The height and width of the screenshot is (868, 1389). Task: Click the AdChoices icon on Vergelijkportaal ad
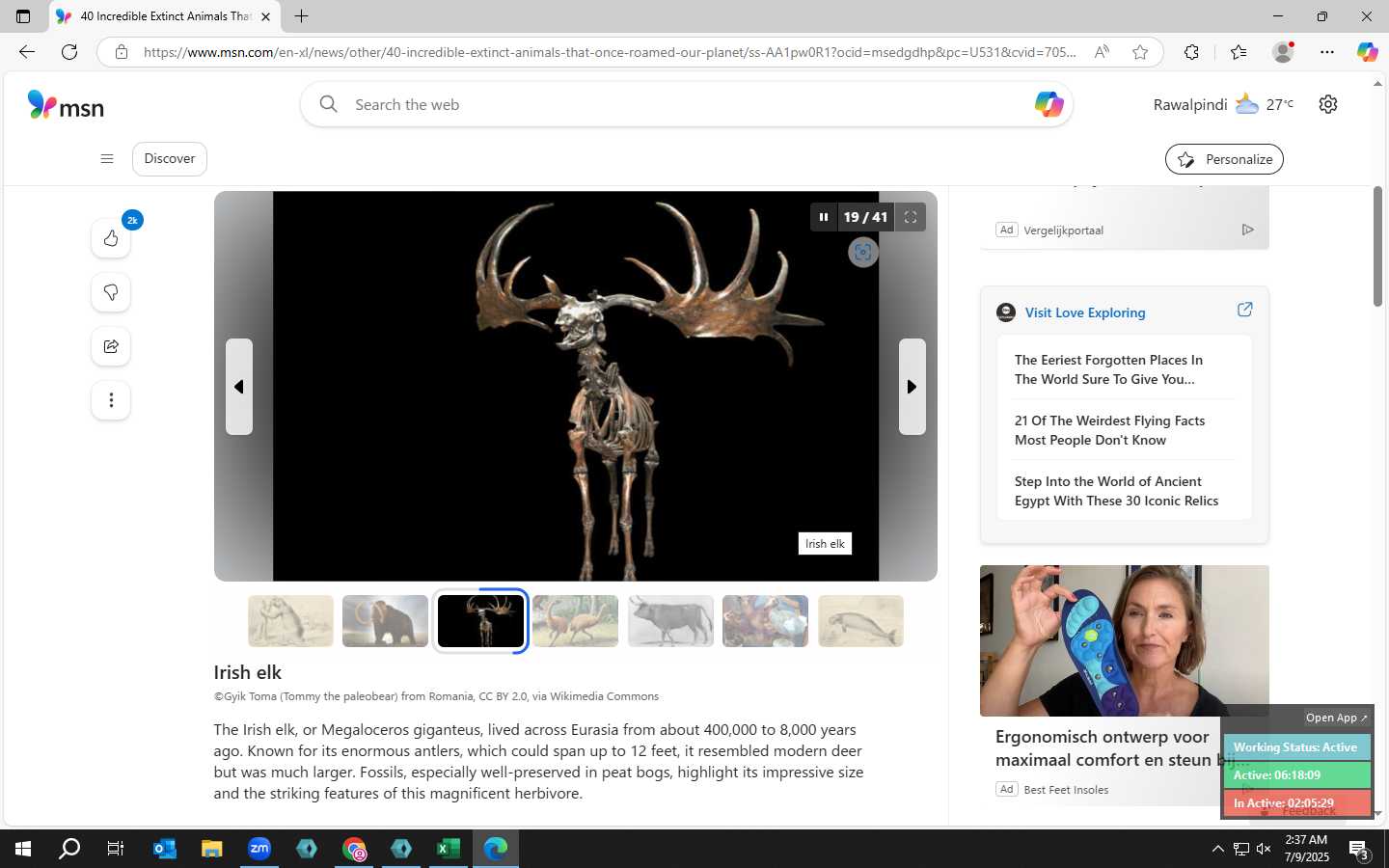(1247, 230)
